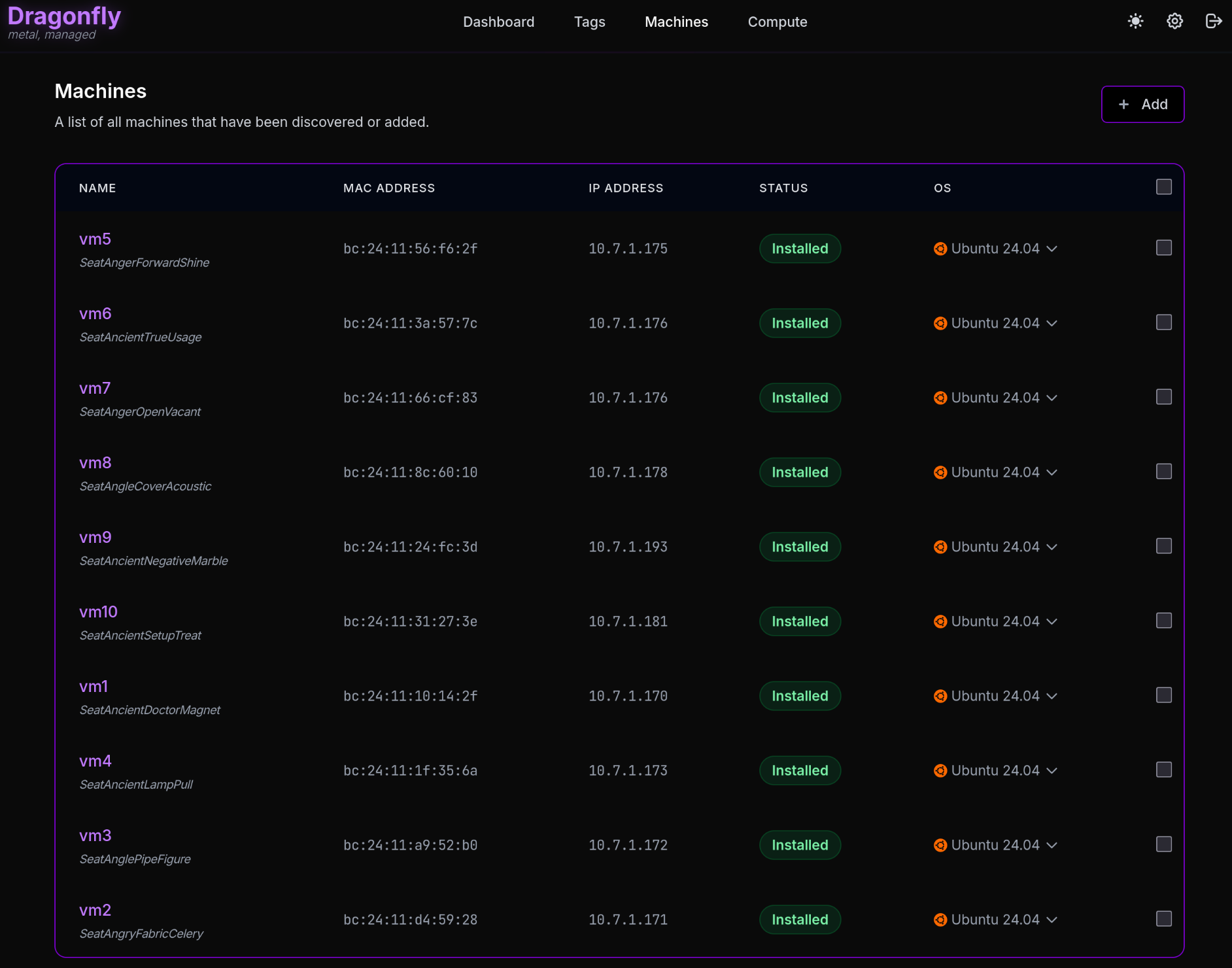Check the checkbox for machine vm5
The height and width of the screenshot is (968, 1232).
(x=1163, y=247)
